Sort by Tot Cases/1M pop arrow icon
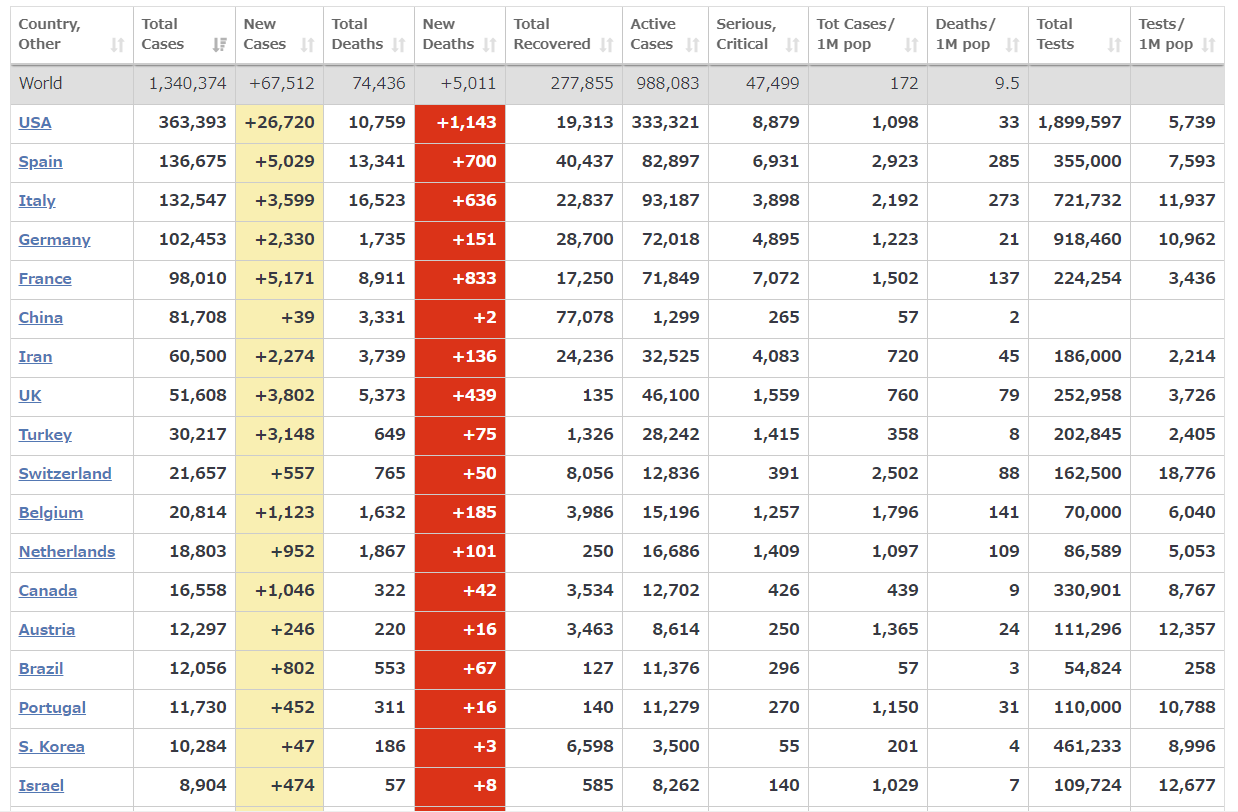 click(912, 45)
